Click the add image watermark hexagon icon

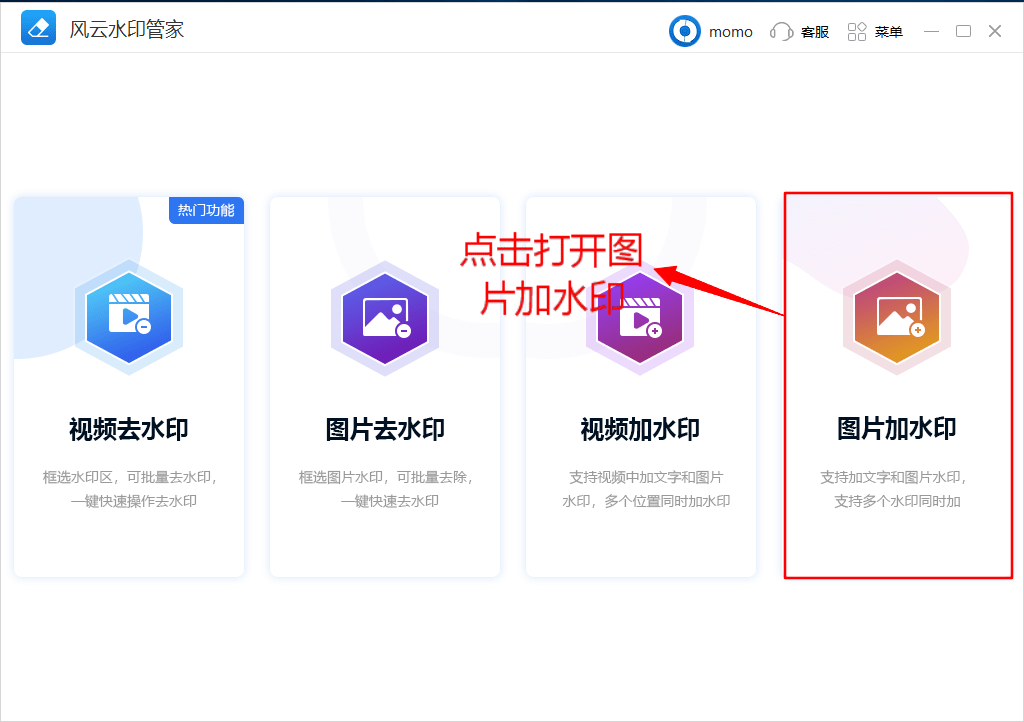click(896, 317)
